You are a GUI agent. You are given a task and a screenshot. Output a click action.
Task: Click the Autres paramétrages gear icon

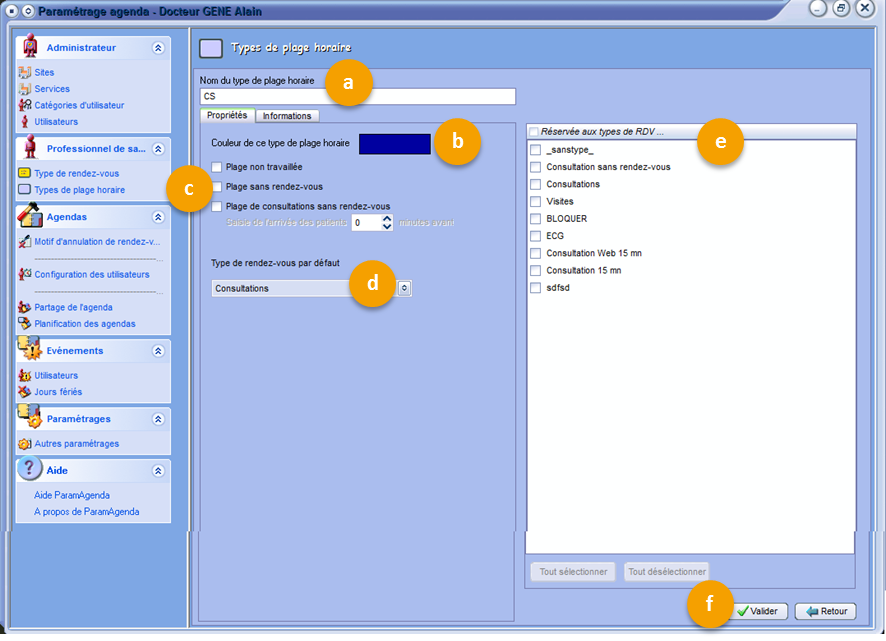pyautogui.click(x=25, y=443)
